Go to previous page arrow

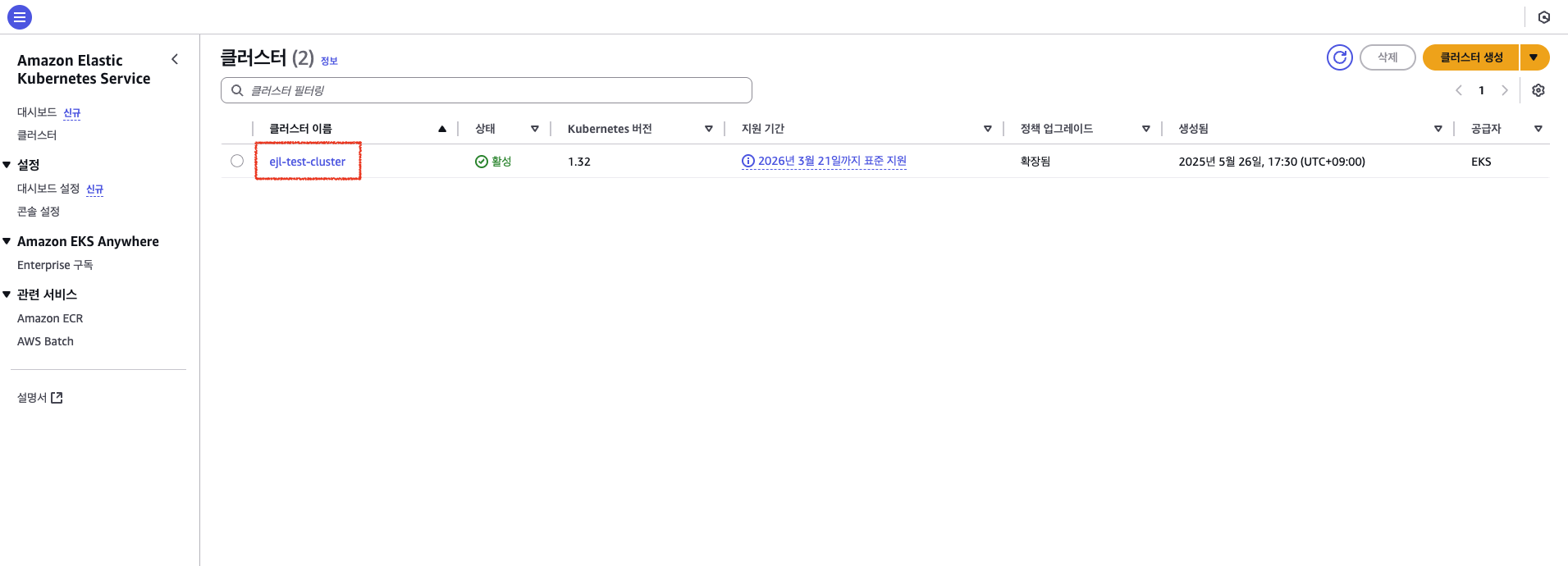coord(1458,90)
